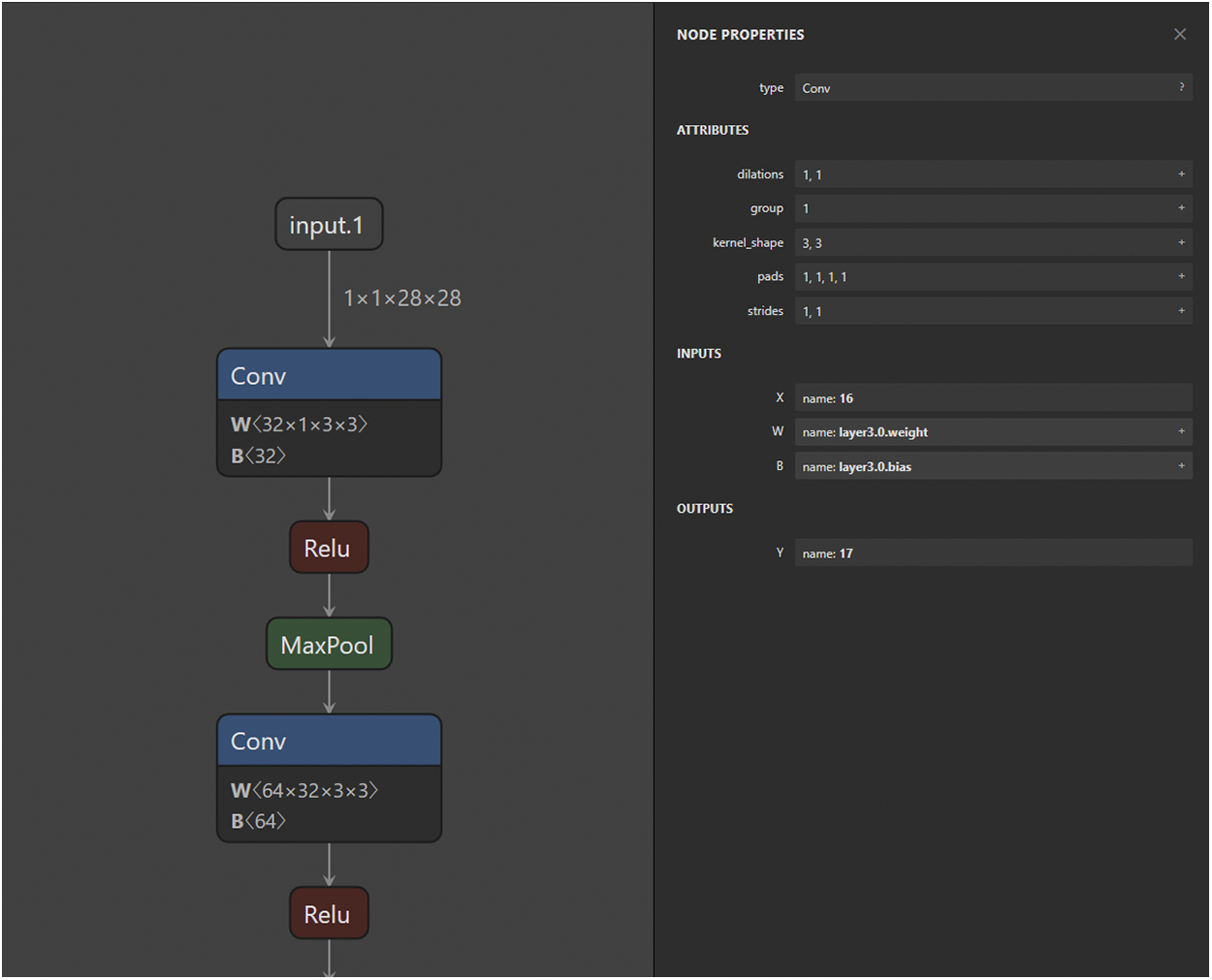Click bias B⟨64⟩ in second Conv

[258, 821]
